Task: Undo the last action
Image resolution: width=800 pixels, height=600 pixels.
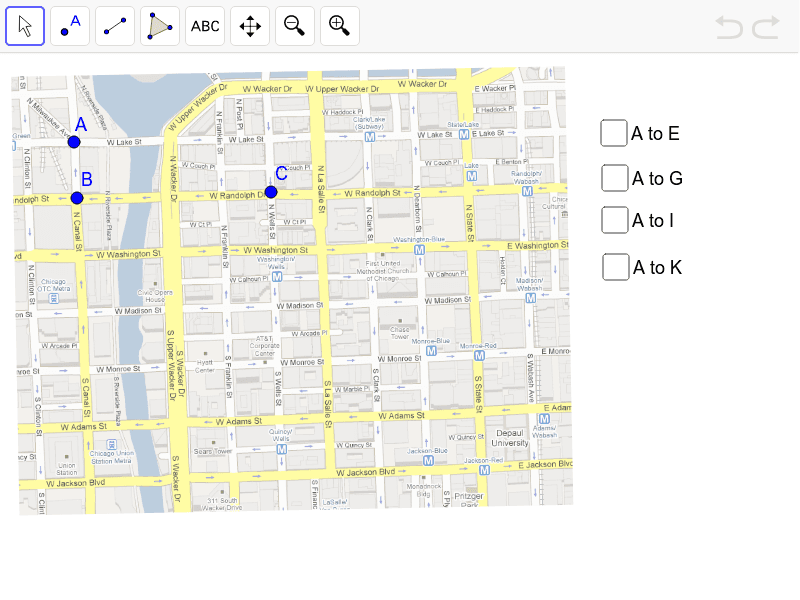Action: pyautogui.click(x=729, y=27)
